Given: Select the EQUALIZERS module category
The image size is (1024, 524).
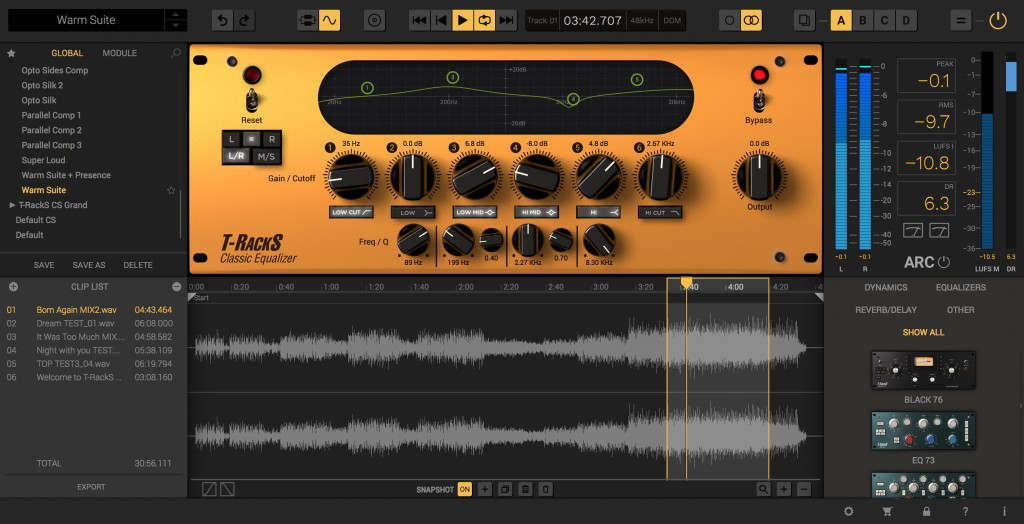Looking at the screenshot, I should pos(960,287).
